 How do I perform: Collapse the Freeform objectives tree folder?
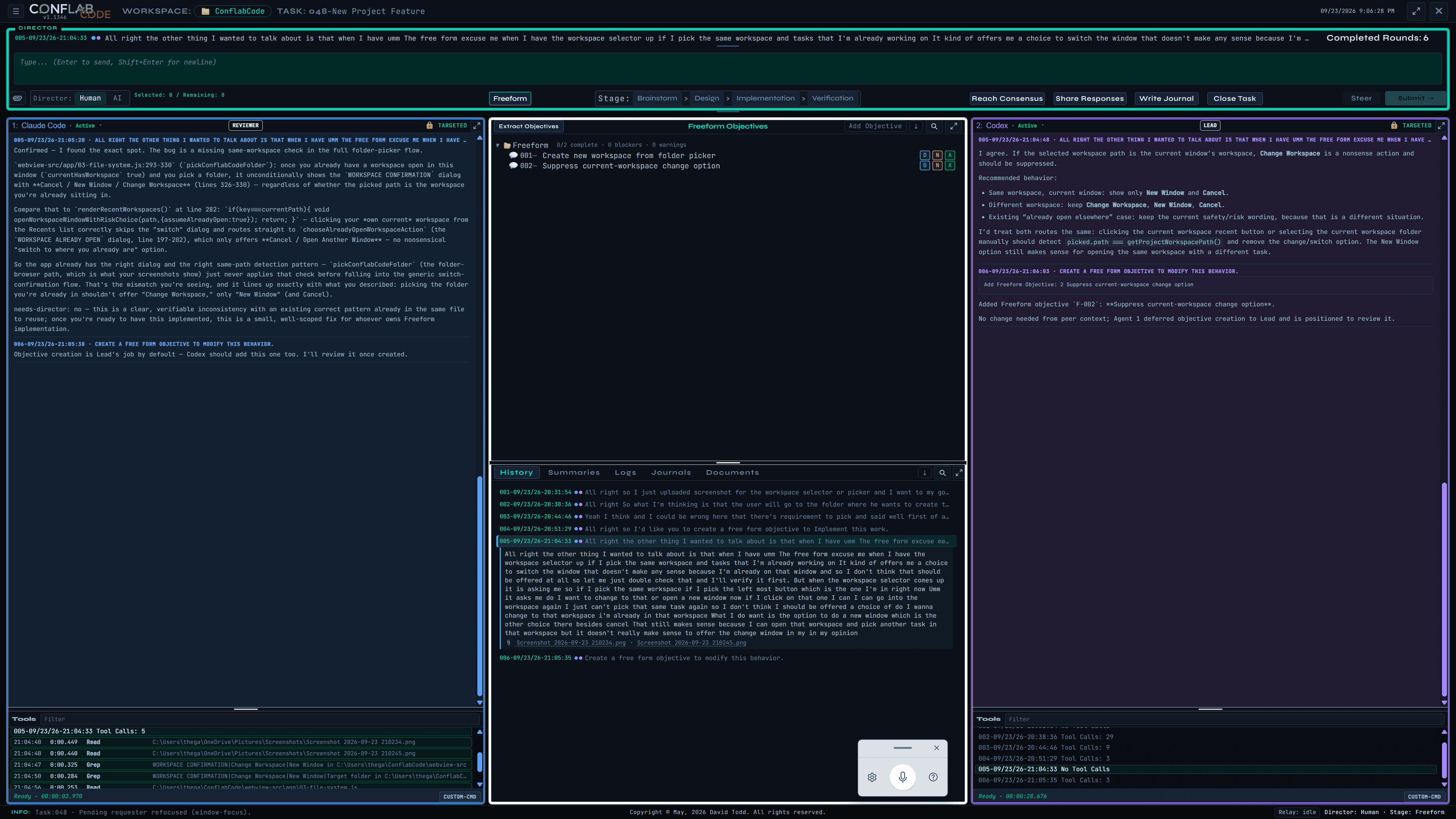(498, 145)
